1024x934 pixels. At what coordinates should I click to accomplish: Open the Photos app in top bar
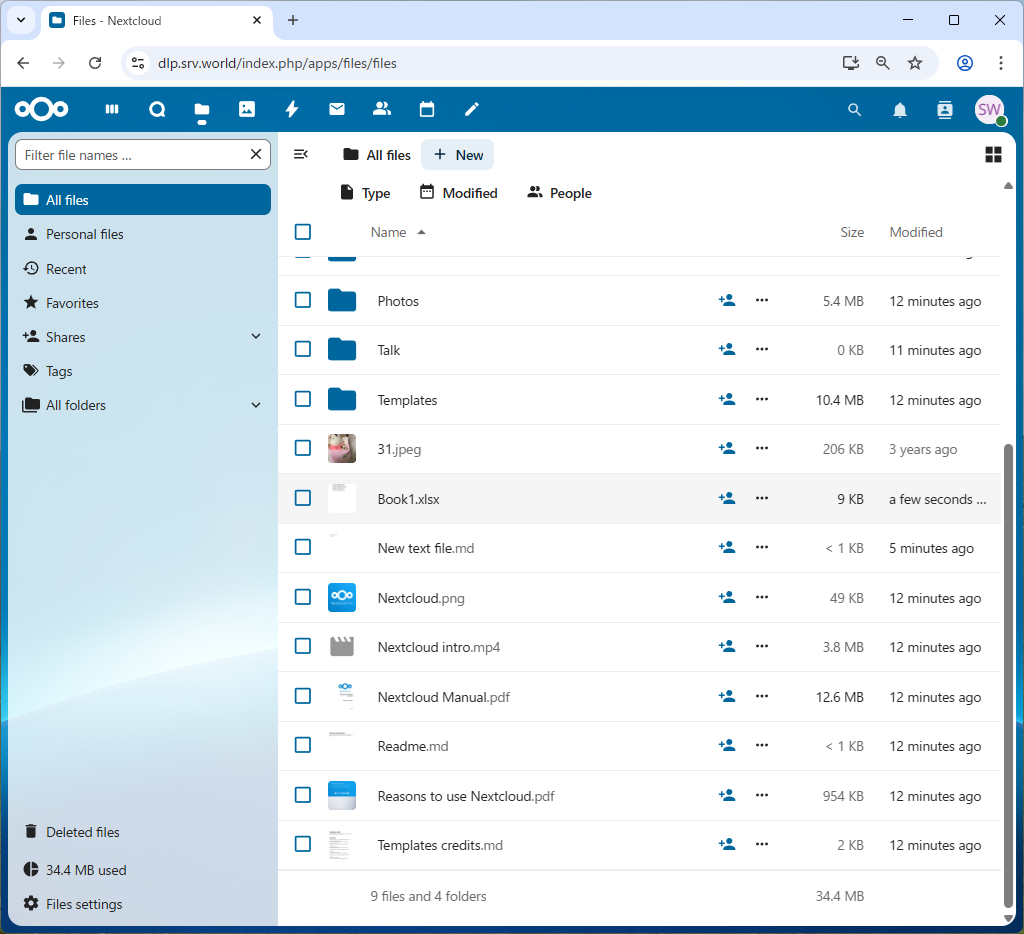click(x=247, y=109)
